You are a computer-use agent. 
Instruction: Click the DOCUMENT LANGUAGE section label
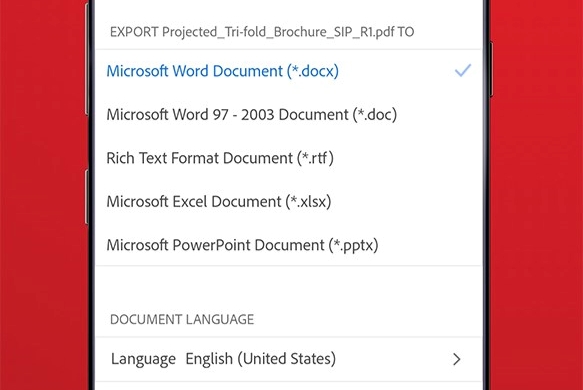click(x=182, y=319)
